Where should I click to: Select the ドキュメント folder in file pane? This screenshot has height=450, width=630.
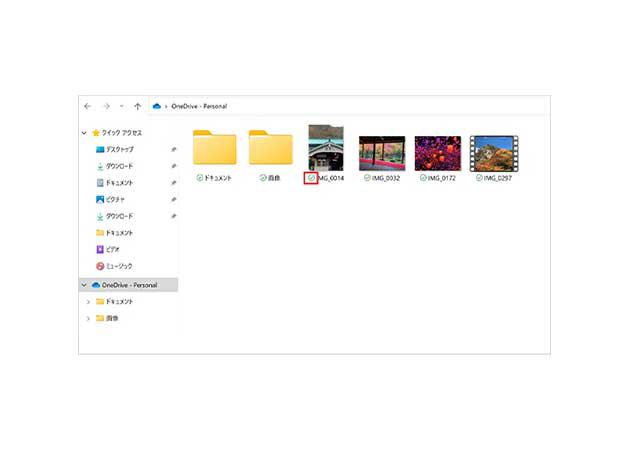pos(215,147)
